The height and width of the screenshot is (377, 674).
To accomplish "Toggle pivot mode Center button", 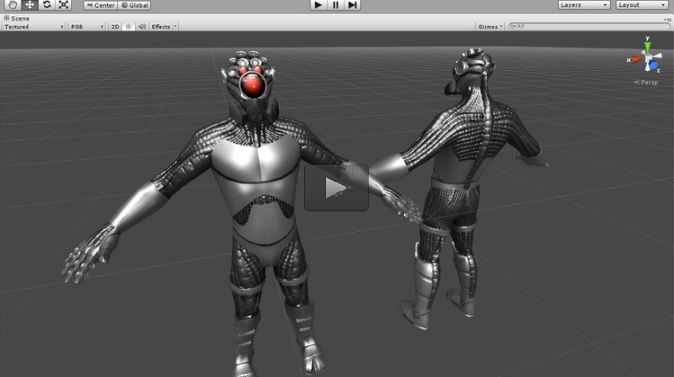I will pos(101,6).
